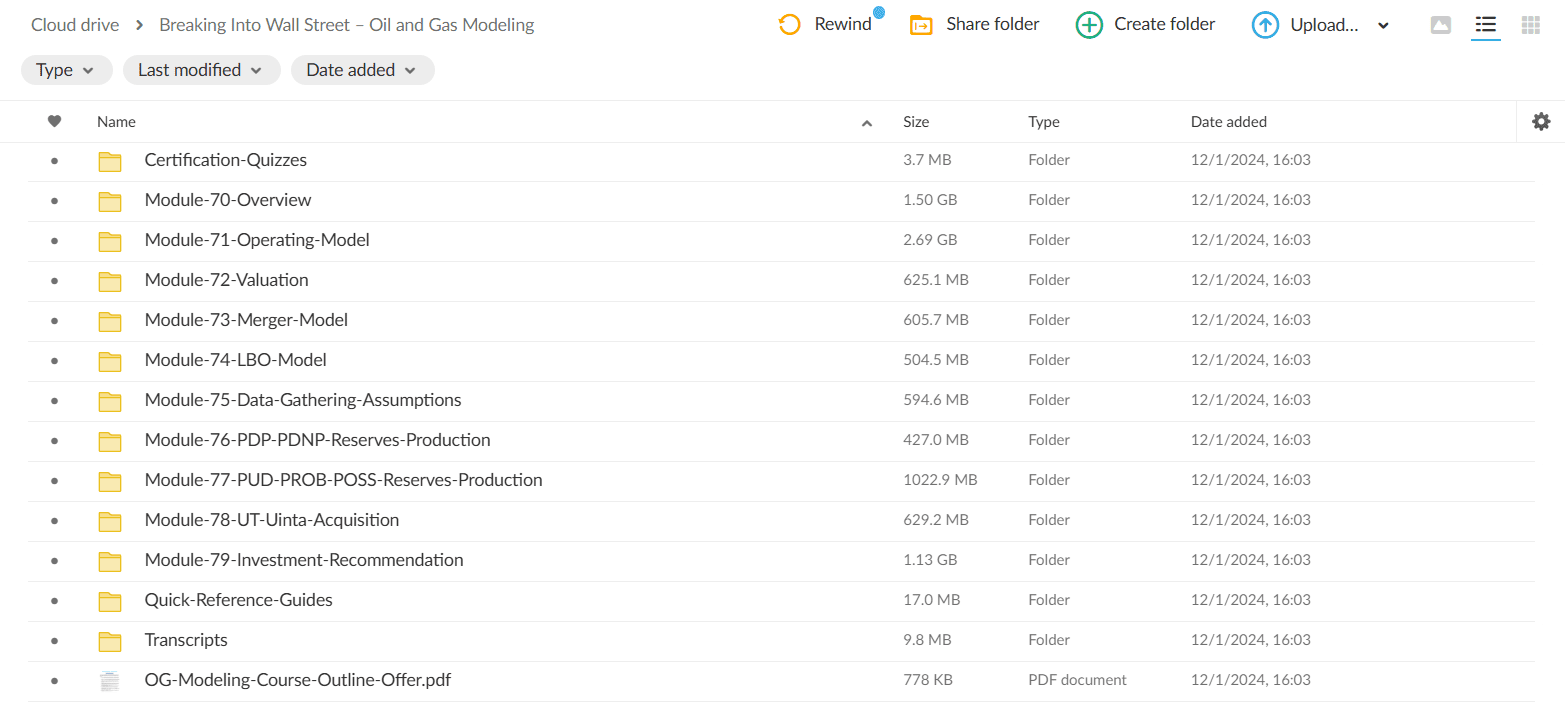Go to Cloud drive breadcrumb
The image size is (1565, 707).
coord(75,25)
